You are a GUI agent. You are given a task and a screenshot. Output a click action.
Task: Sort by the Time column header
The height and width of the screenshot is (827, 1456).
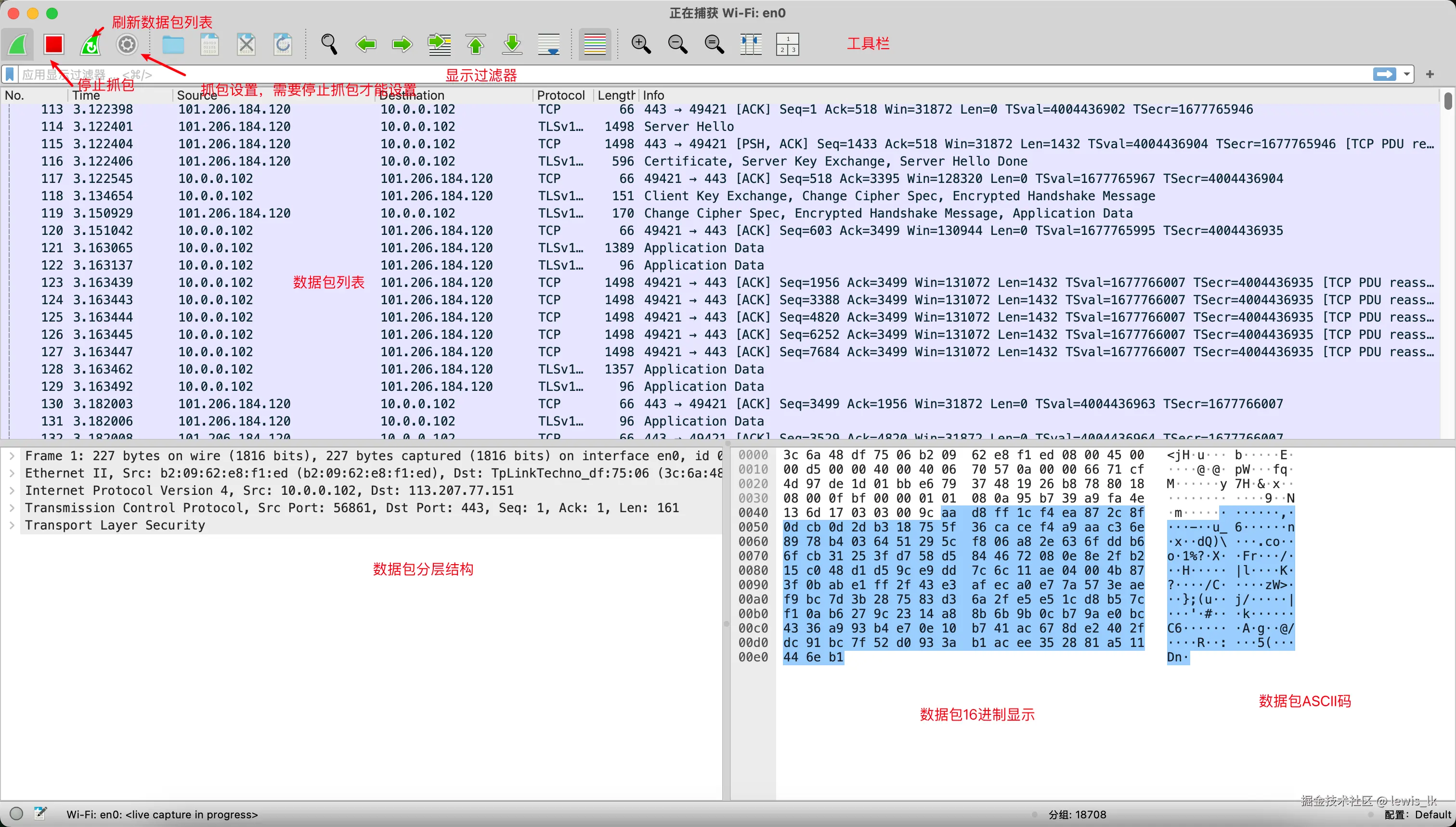[86, 95]
